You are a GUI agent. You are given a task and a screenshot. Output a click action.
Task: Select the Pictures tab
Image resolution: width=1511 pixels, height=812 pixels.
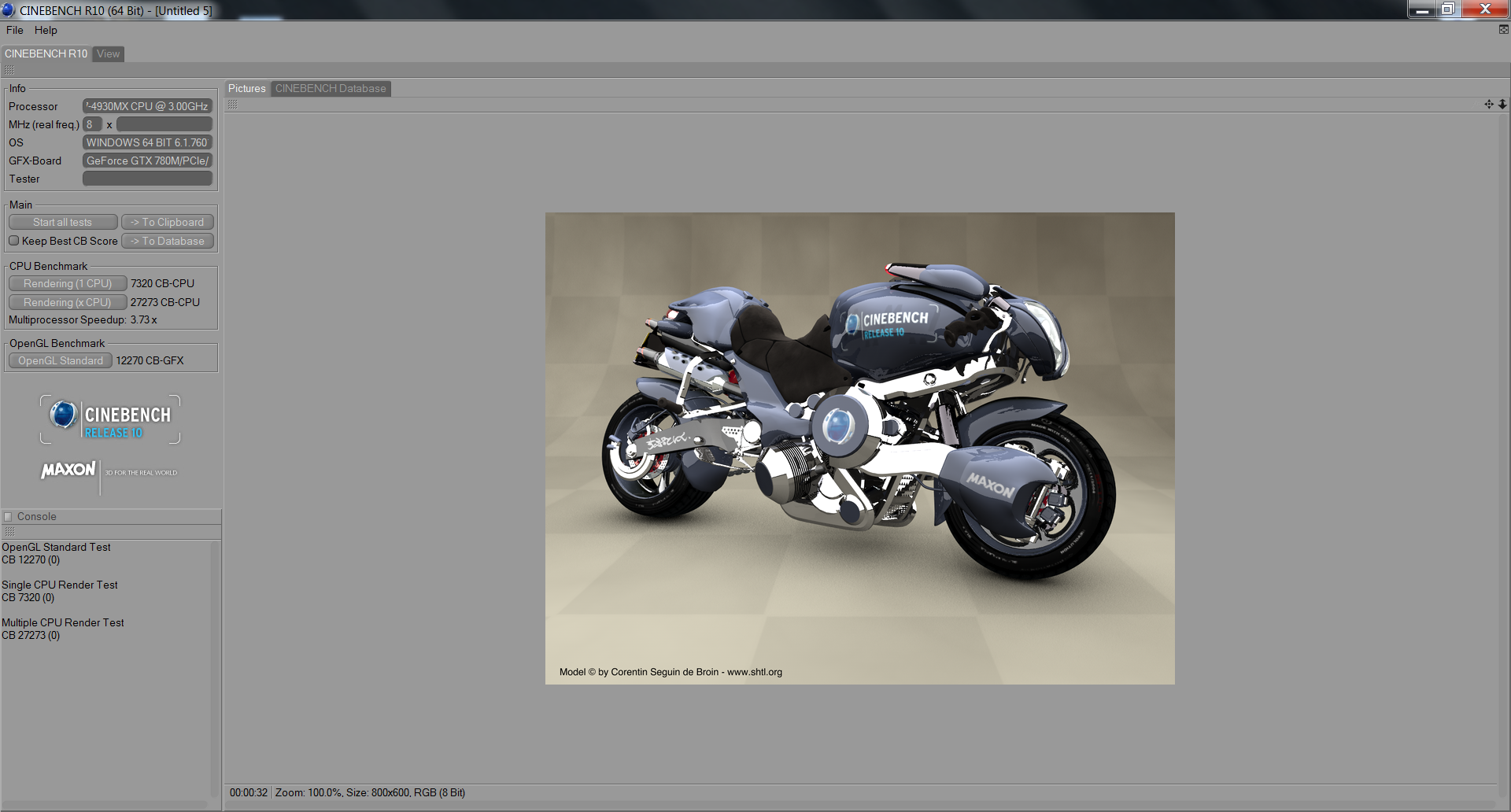247,88
